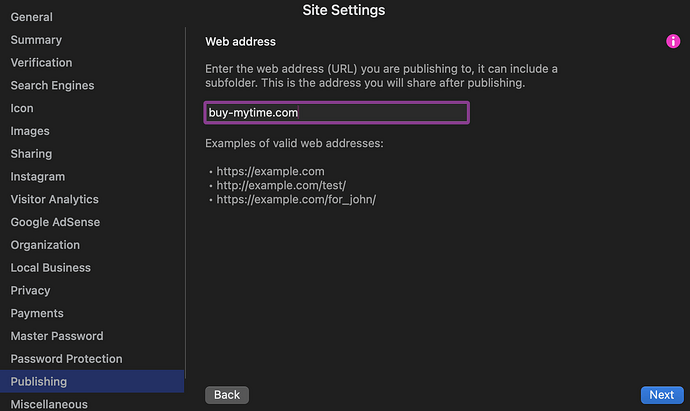Image resolution: width=690 pixels, height=411 pixels.
Task: Select Summary in the sidebar
Action: pyautogui.click(x=36, y=40)
